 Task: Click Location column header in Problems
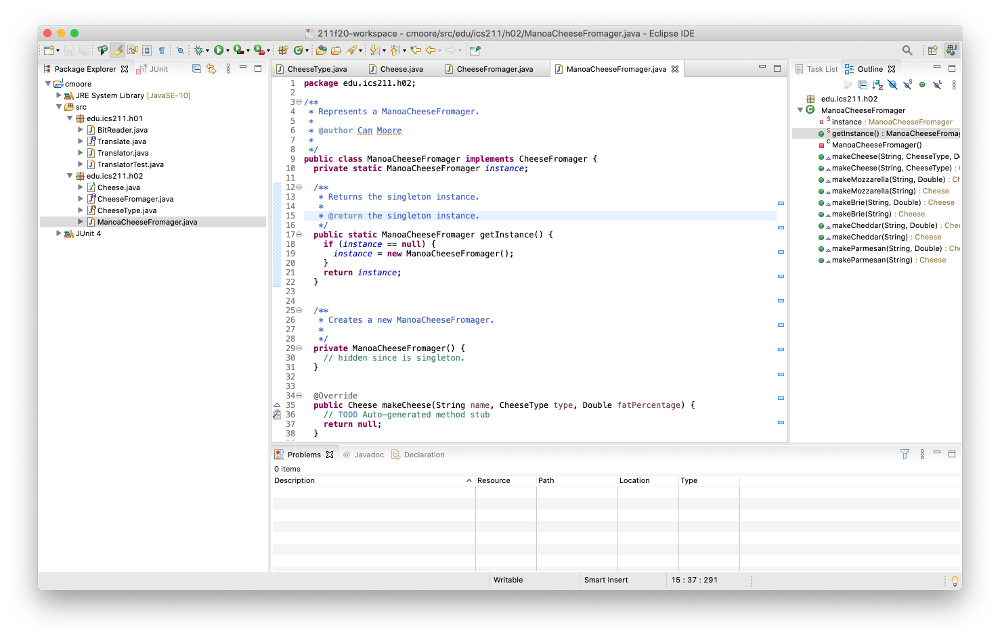pyautogui.click(x=647, y=481)
